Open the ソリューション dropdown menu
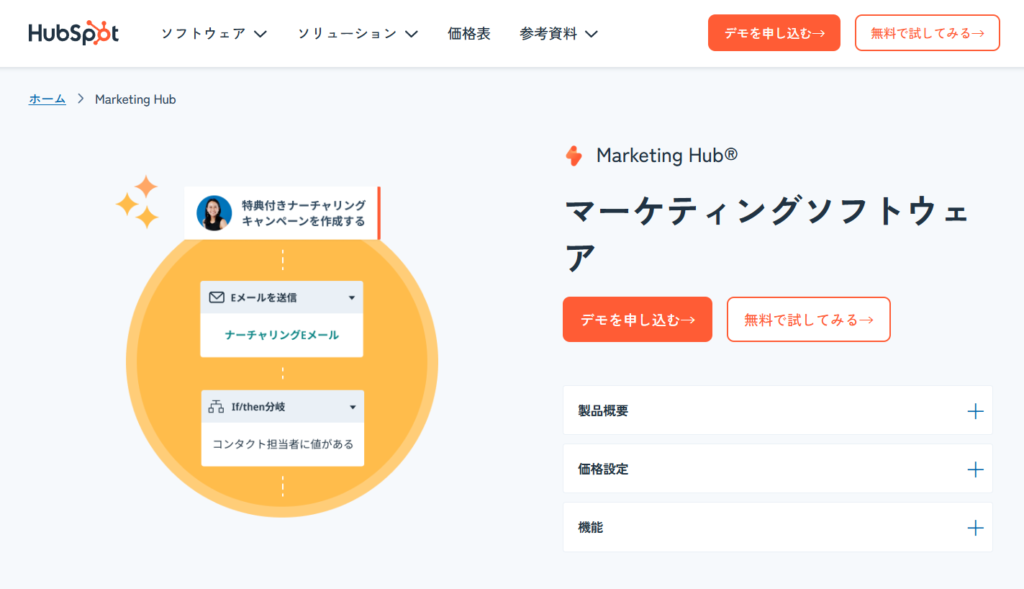Screen dimensions: 1024x589 (358, 33)
